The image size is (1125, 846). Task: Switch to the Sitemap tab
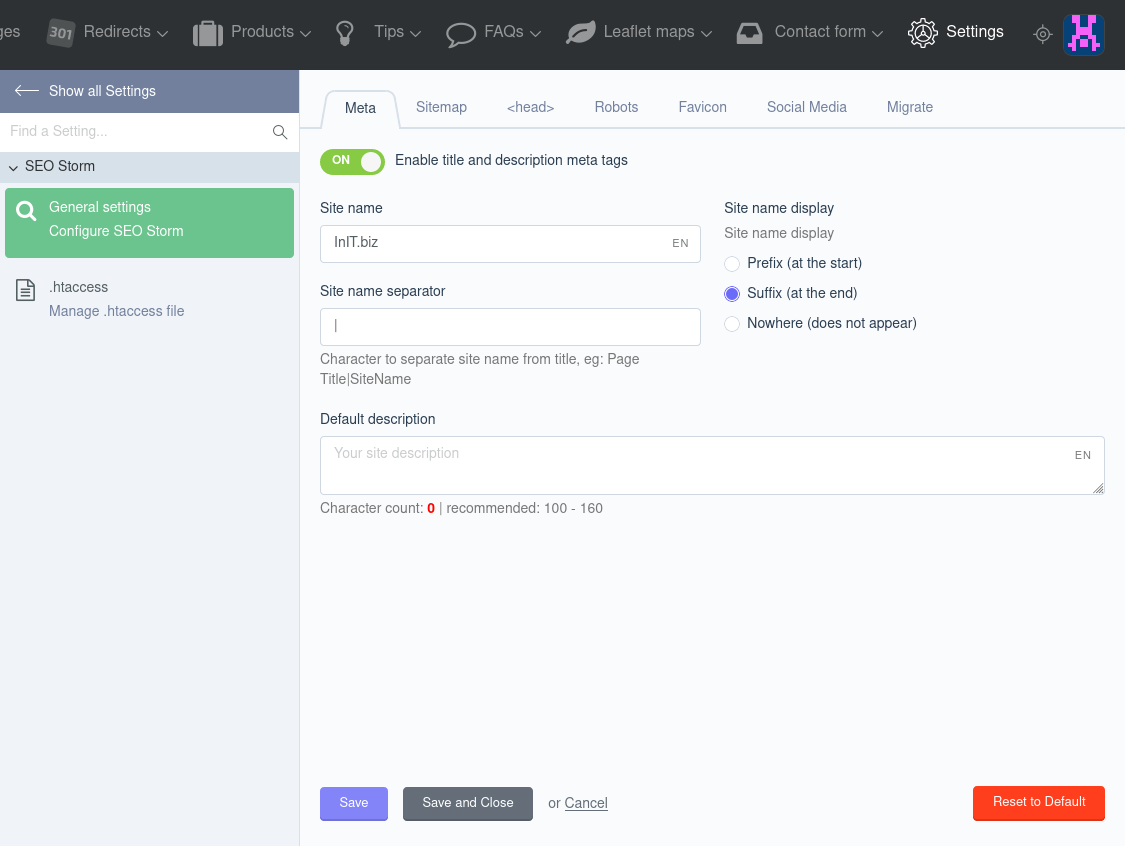click(441, 107)
